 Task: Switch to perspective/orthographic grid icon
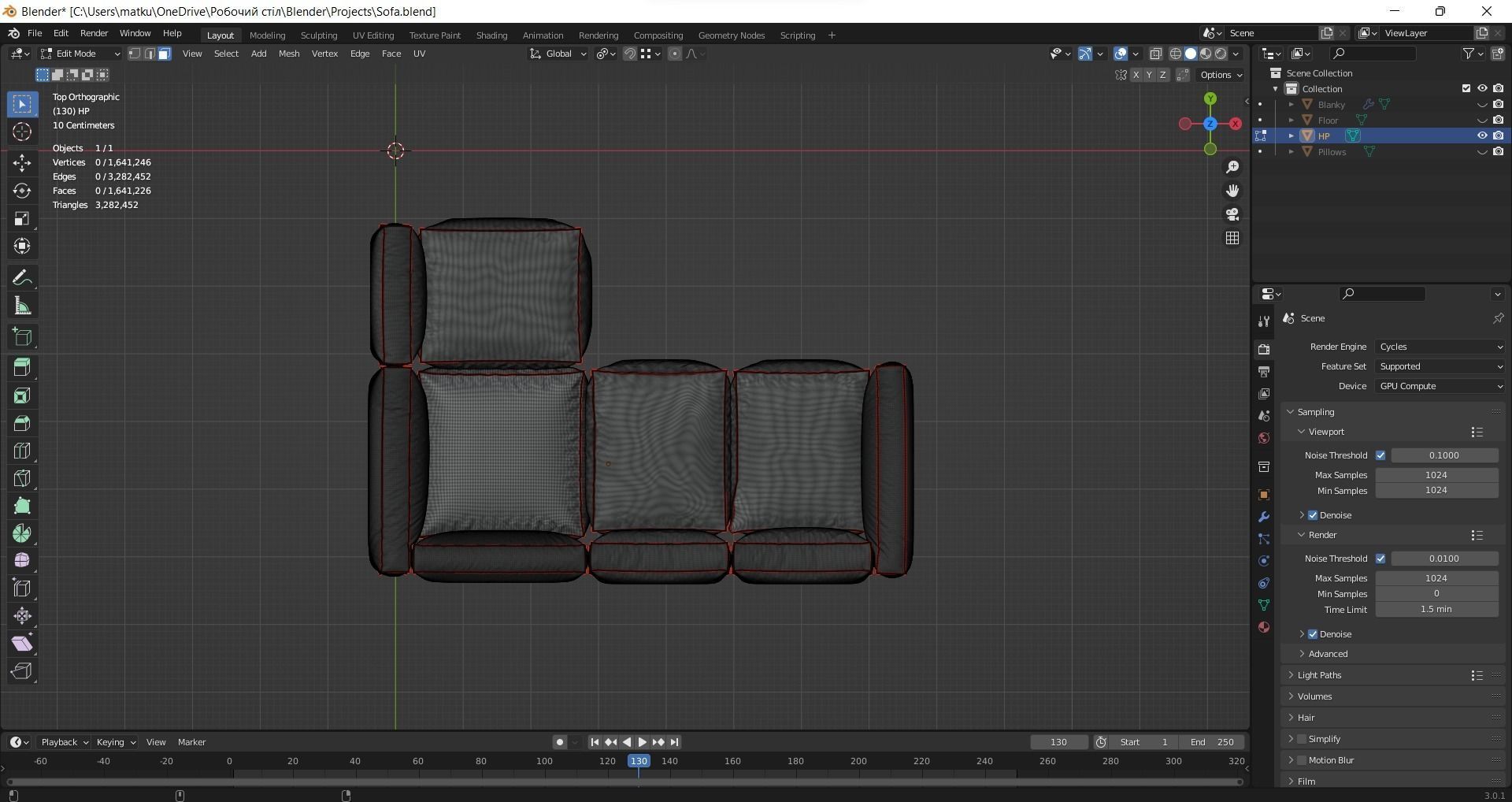coord(1232,238)
